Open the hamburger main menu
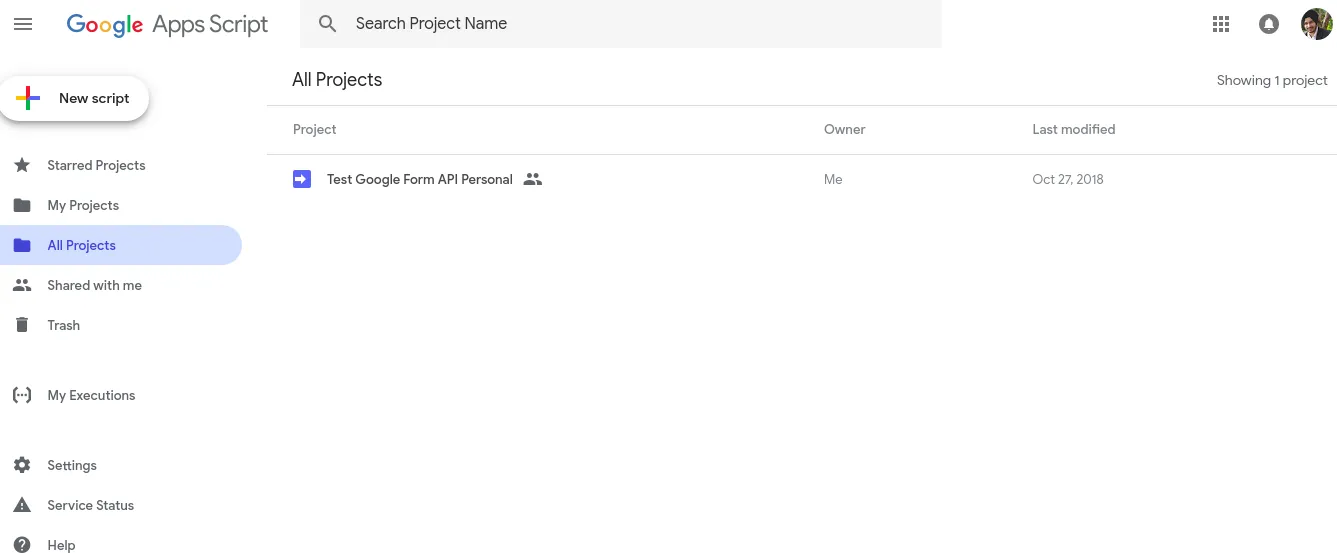The height and width of the screenshot is (553, 1337). click(23, 24)
